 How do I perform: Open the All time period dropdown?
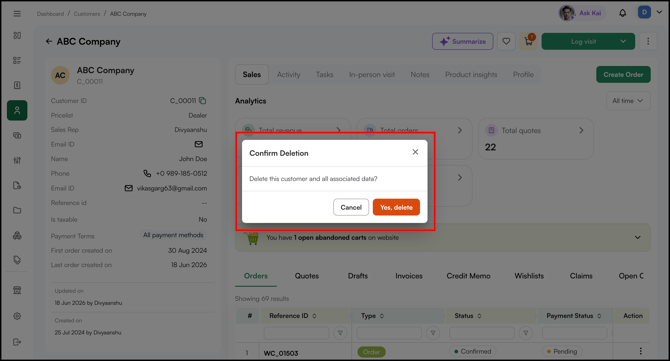[x=628, y=101]
